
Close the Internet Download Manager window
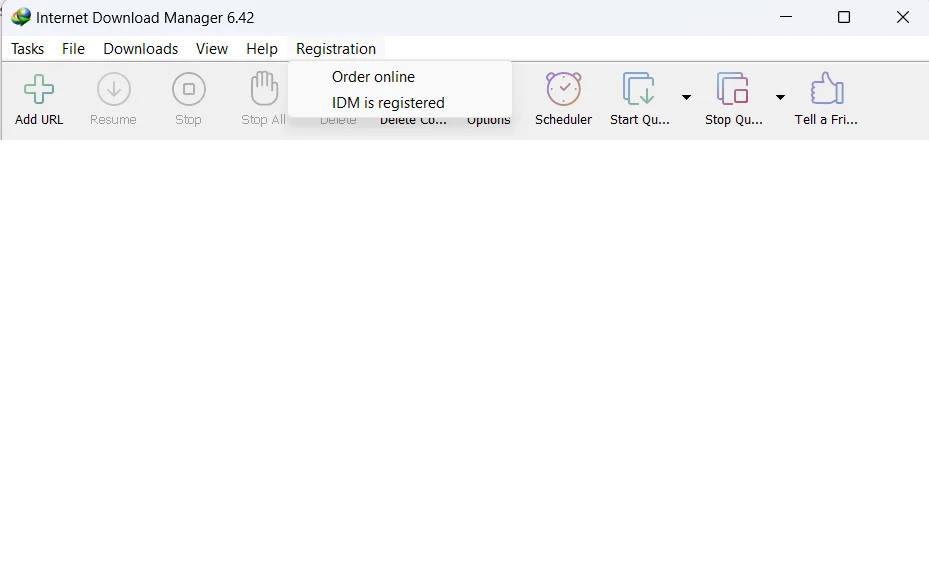[903, 17]
